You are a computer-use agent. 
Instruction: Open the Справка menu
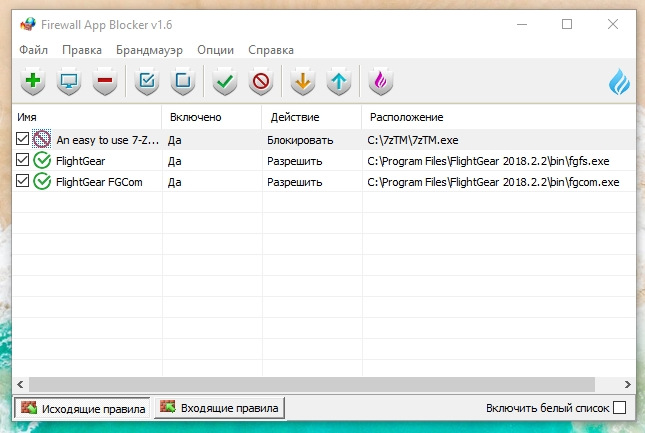pos(271,50)
